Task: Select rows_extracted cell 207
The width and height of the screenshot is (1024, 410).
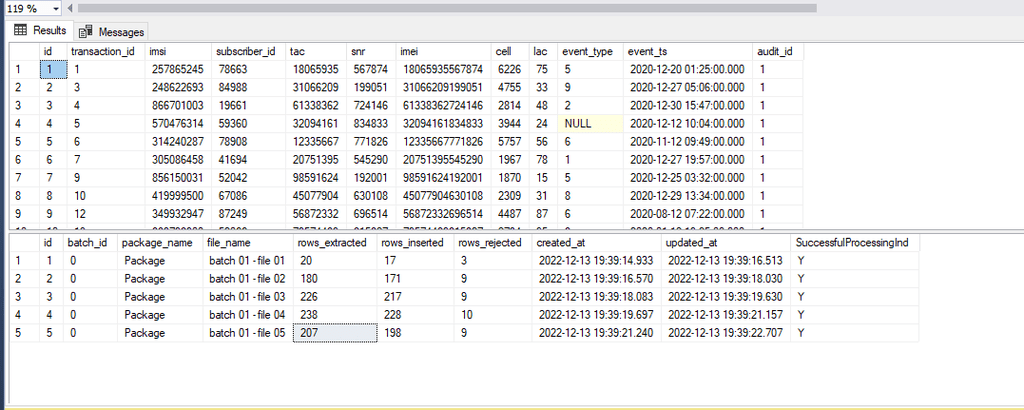Action: (x=336, y=333)
